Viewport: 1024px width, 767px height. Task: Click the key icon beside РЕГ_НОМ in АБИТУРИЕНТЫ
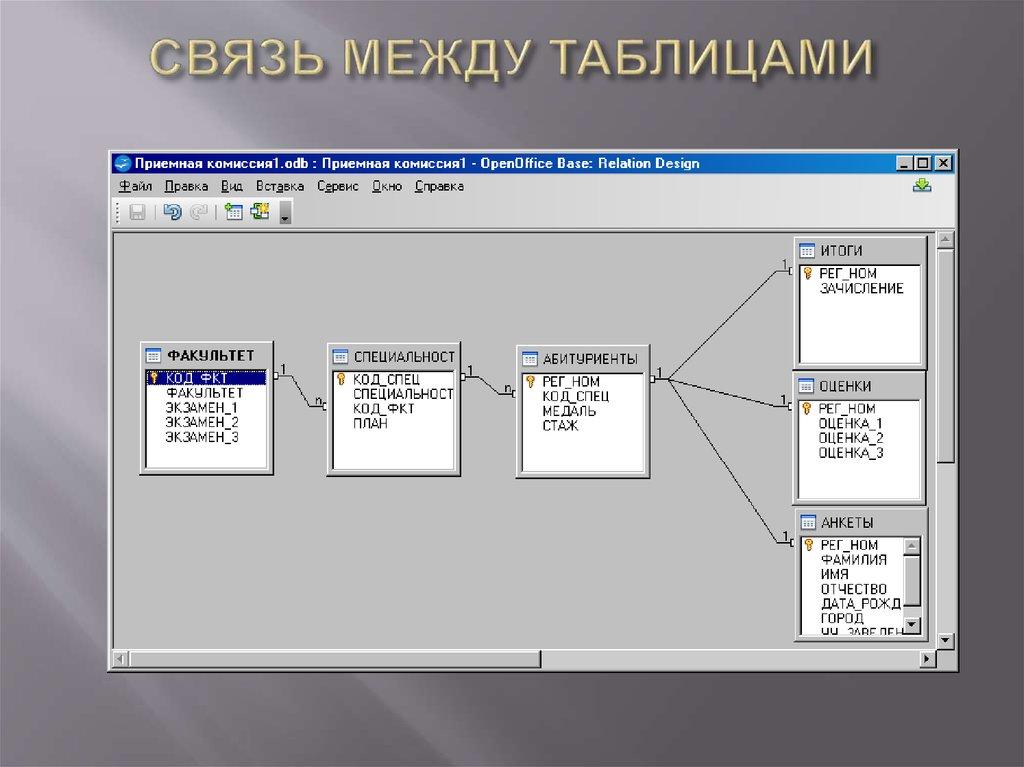529,378
